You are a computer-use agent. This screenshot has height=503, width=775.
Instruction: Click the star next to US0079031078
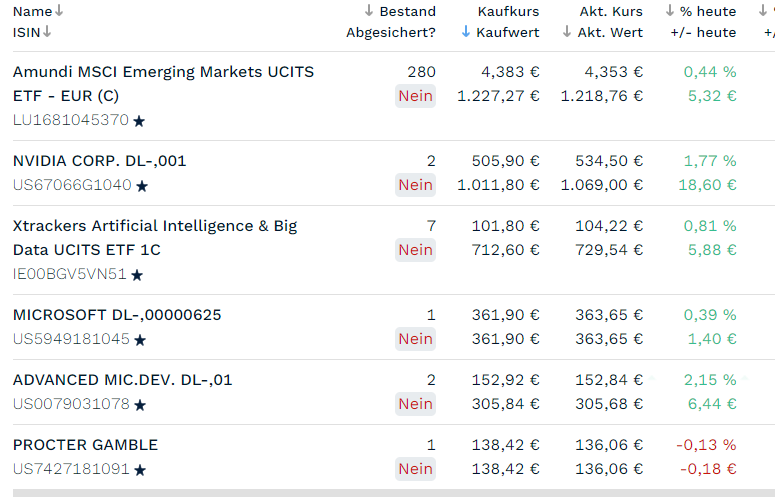[x=140, y=405]
